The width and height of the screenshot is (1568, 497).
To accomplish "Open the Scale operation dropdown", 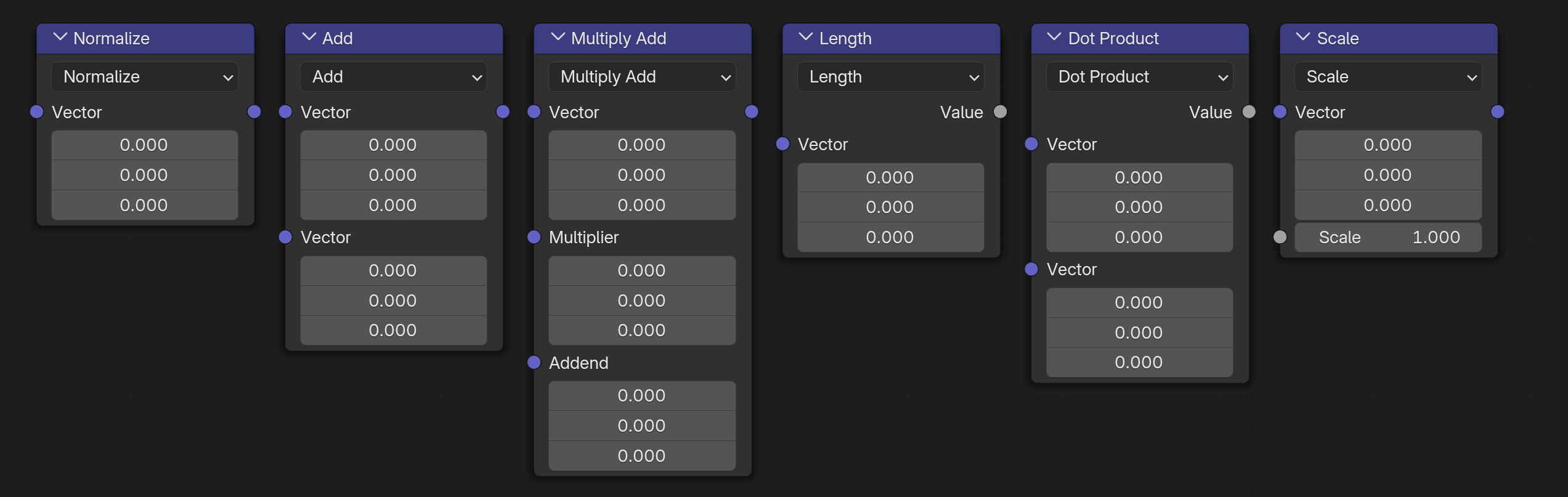I will pyautogui.click(x=1388, y=77).
